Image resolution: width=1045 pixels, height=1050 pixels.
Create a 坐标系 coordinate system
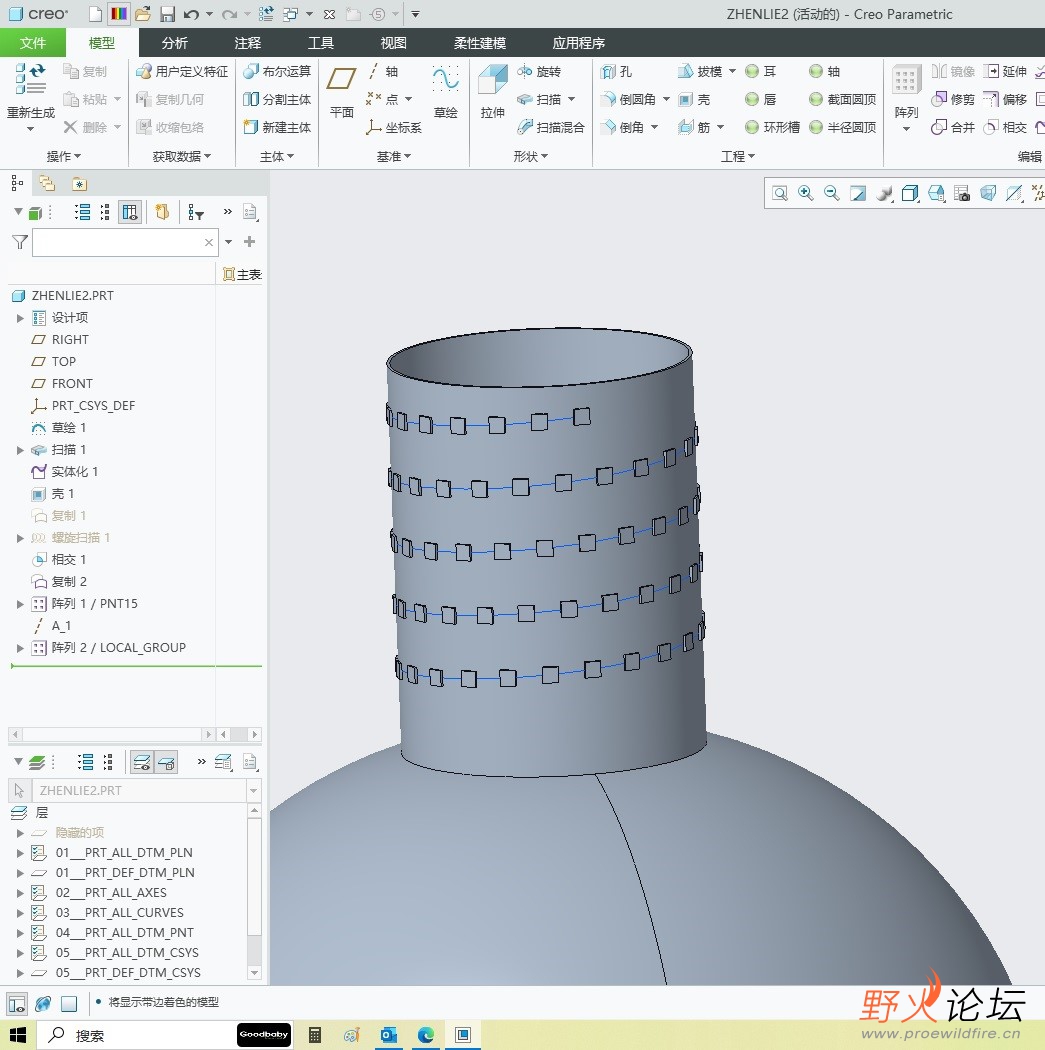(394, 127)
